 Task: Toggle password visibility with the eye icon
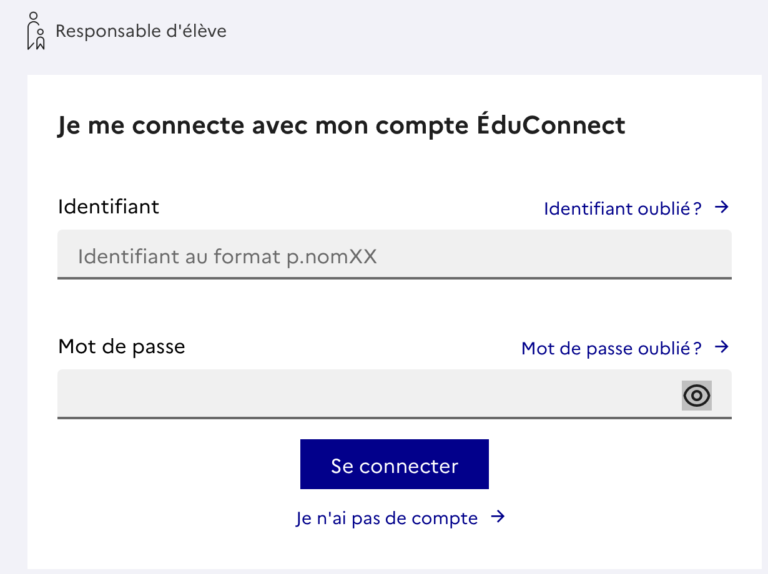(x=696, y=395)
